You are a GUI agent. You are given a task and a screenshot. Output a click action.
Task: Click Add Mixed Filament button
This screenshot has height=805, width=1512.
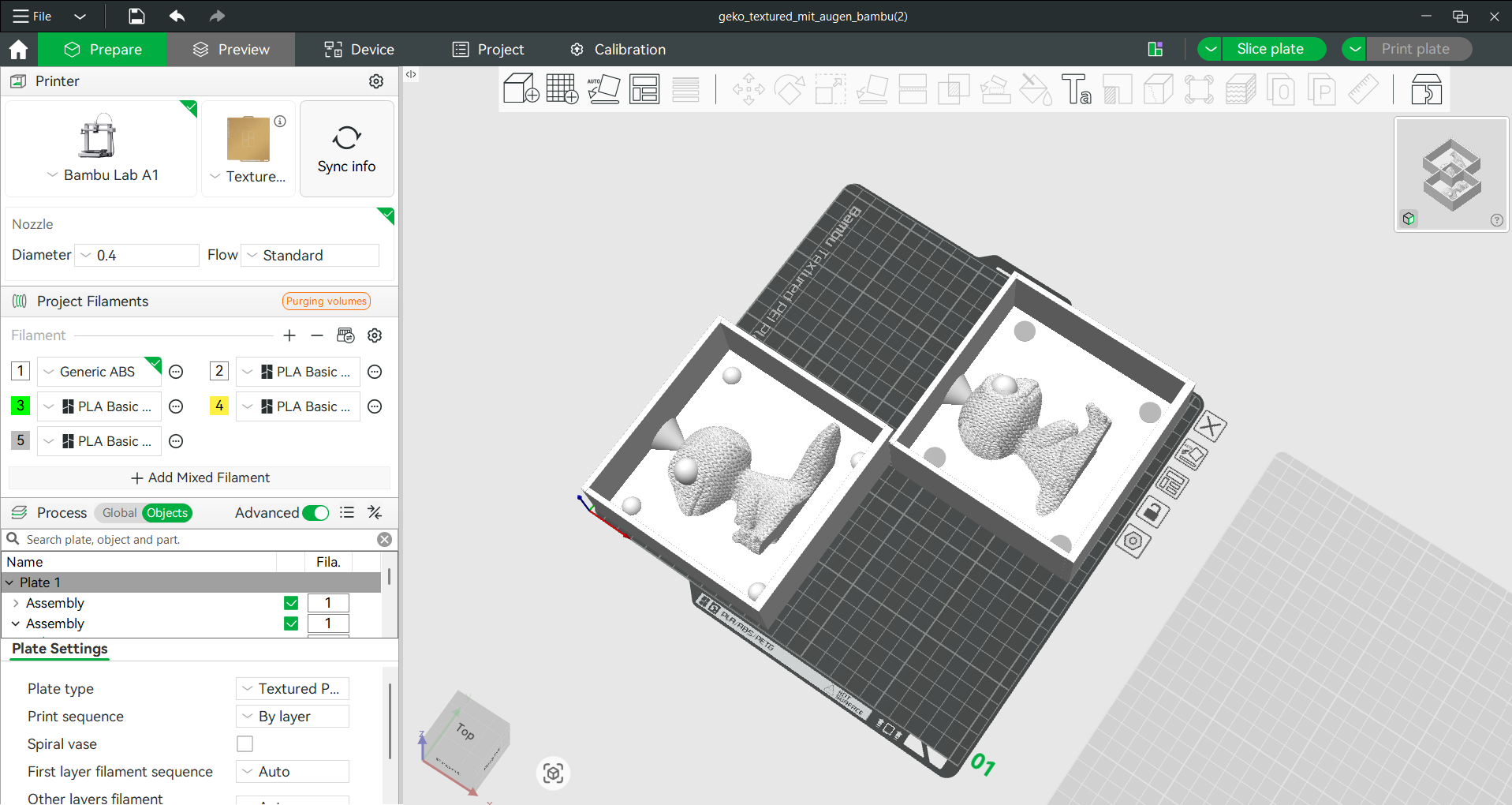click(x=200, y=477)
